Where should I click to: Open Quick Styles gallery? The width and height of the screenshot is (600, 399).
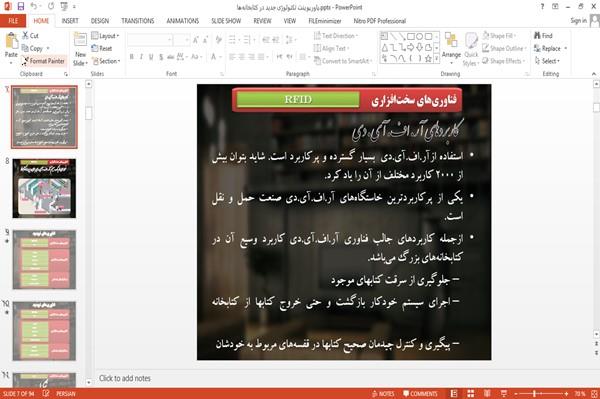471,49
